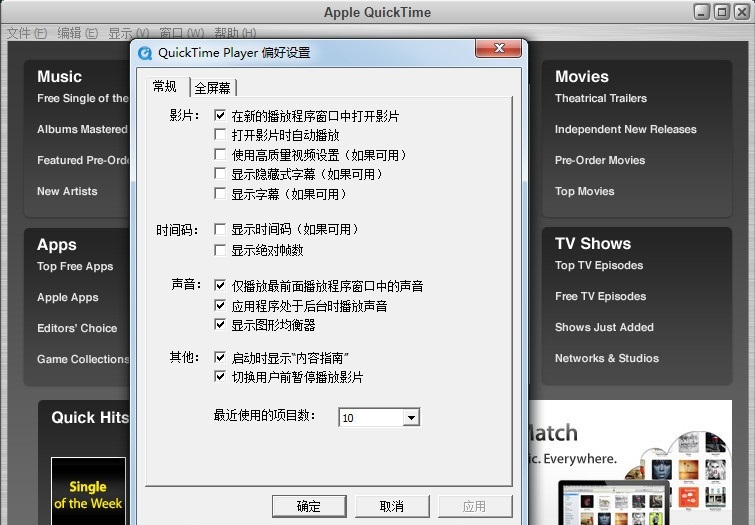Open Single of the Week thumbnail
The image size is (755, 525).
(x=88, y=491)
